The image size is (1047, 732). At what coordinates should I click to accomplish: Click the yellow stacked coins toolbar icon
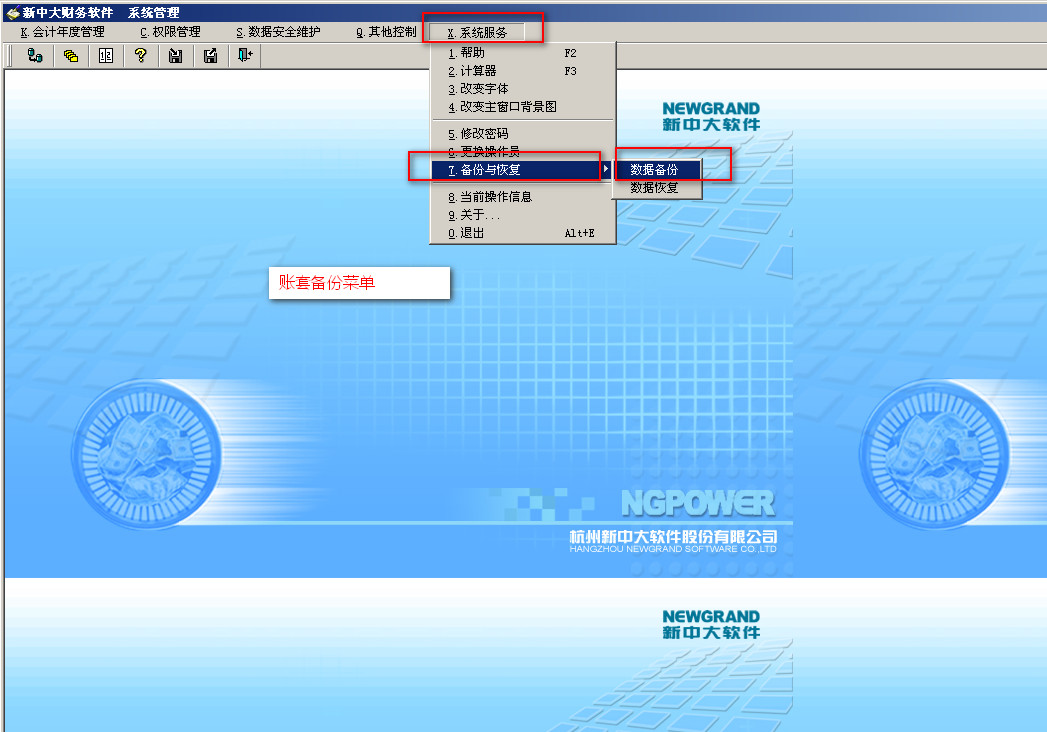(70, 56)
